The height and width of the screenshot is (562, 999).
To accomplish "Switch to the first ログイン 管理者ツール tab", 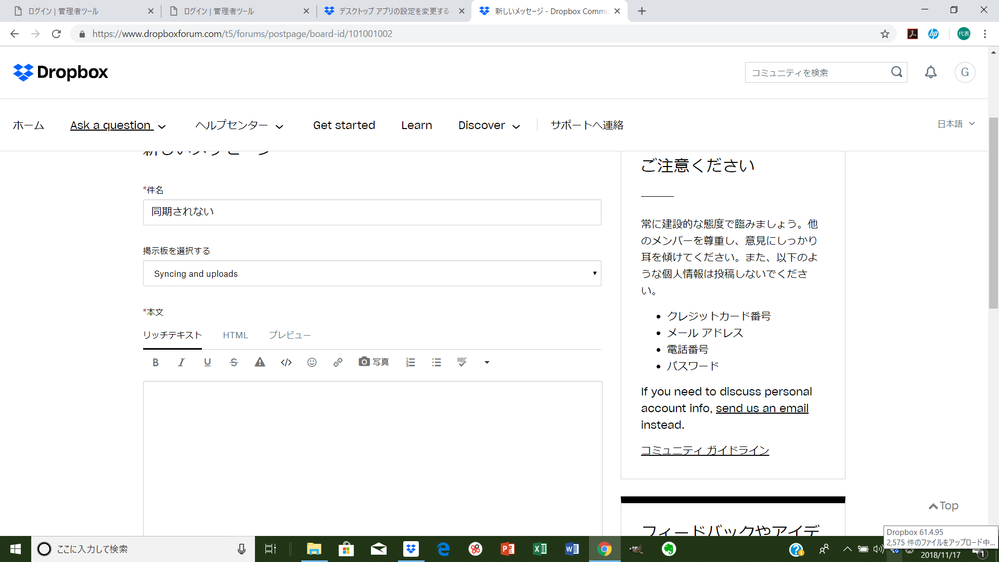I will click(83, 11).
